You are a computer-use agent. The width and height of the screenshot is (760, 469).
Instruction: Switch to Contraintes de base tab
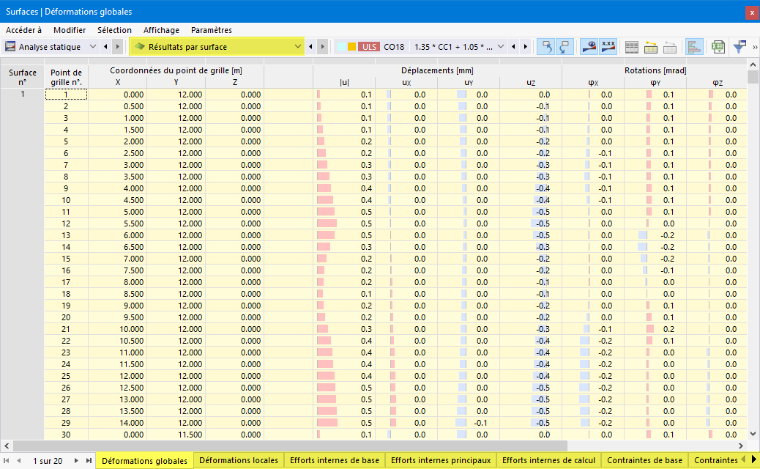point(645,460)
